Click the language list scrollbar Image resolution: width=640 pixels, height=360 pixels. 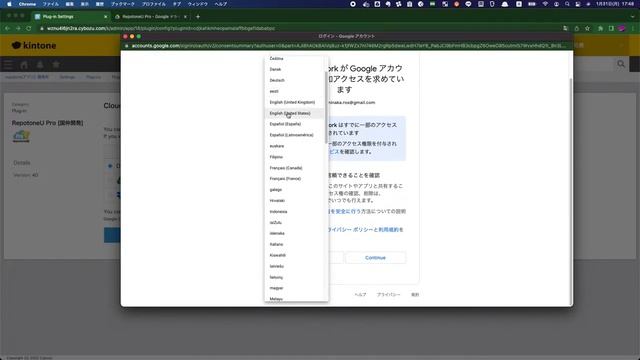pyautogui.click(x=326, y=107)
